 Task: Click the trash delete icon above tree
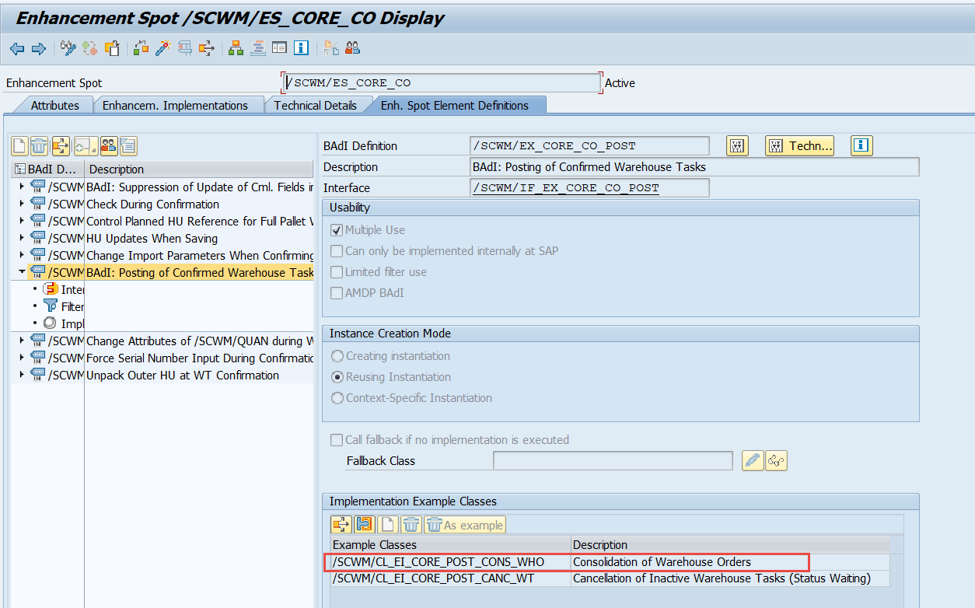click(x=39, y=146)
